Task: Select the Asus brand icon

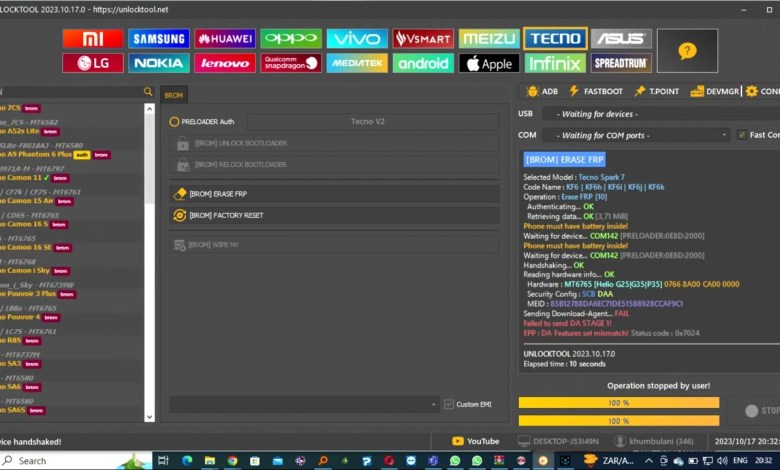Action: (621, 39)
